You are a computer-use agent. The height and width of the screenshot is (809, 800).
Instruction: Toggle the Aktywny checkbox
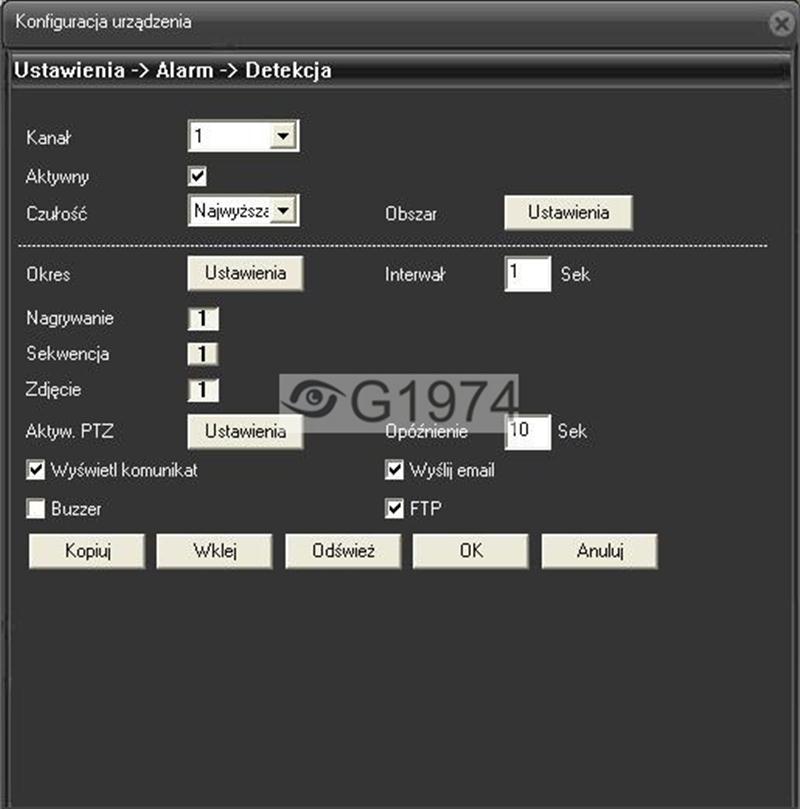[x=197, y=176]
